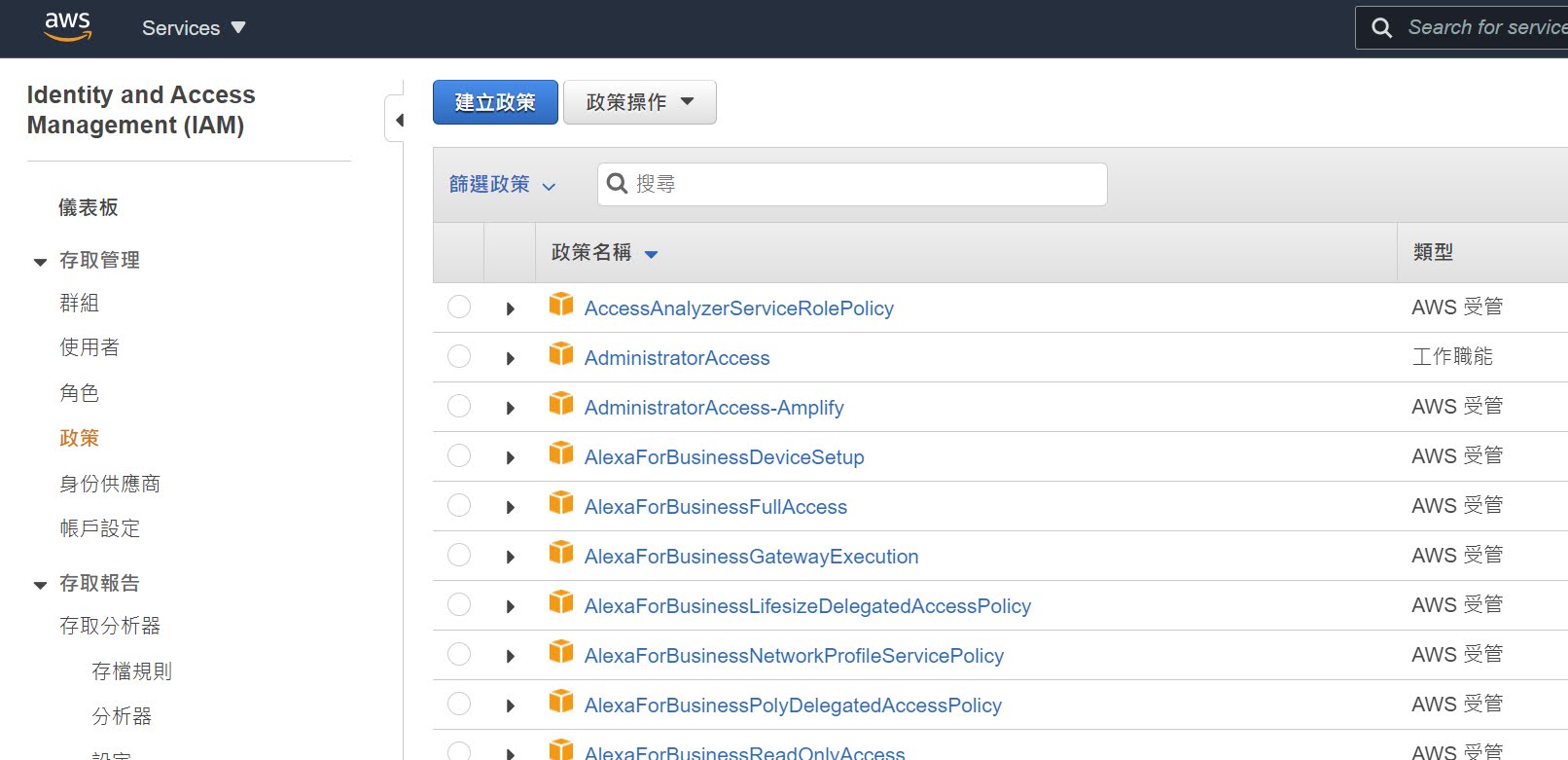Image resolution: width=1568 pixels, height=760 pixels.
Task: Collapse the 存取管理 sidebar section
Action: click(40, 262)
